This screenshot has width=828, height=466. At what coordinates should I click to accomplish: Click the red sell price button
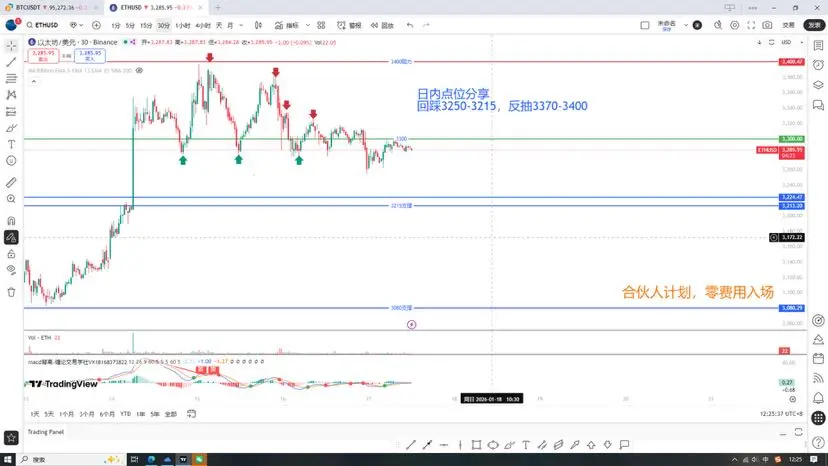point(43,55)
